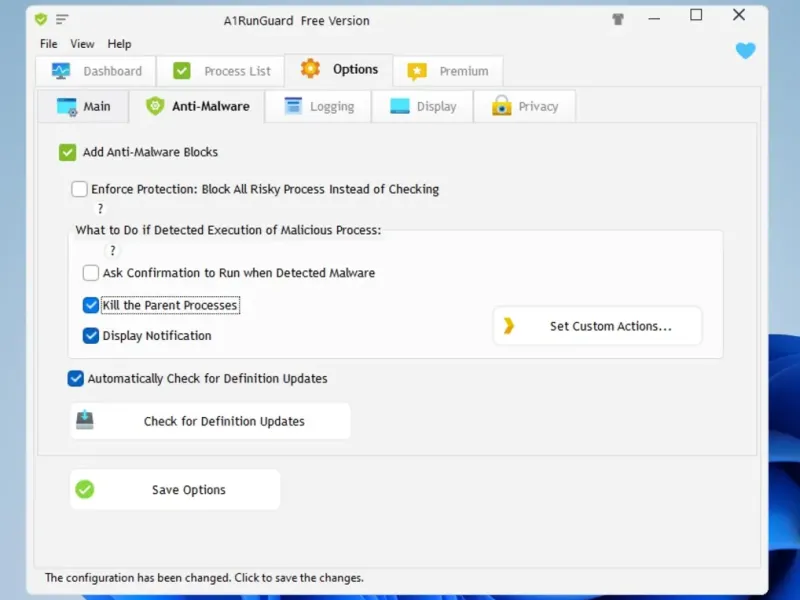This screenshot has height=600, width=800.
Task: Open the File menu
Action: point(48,44)
